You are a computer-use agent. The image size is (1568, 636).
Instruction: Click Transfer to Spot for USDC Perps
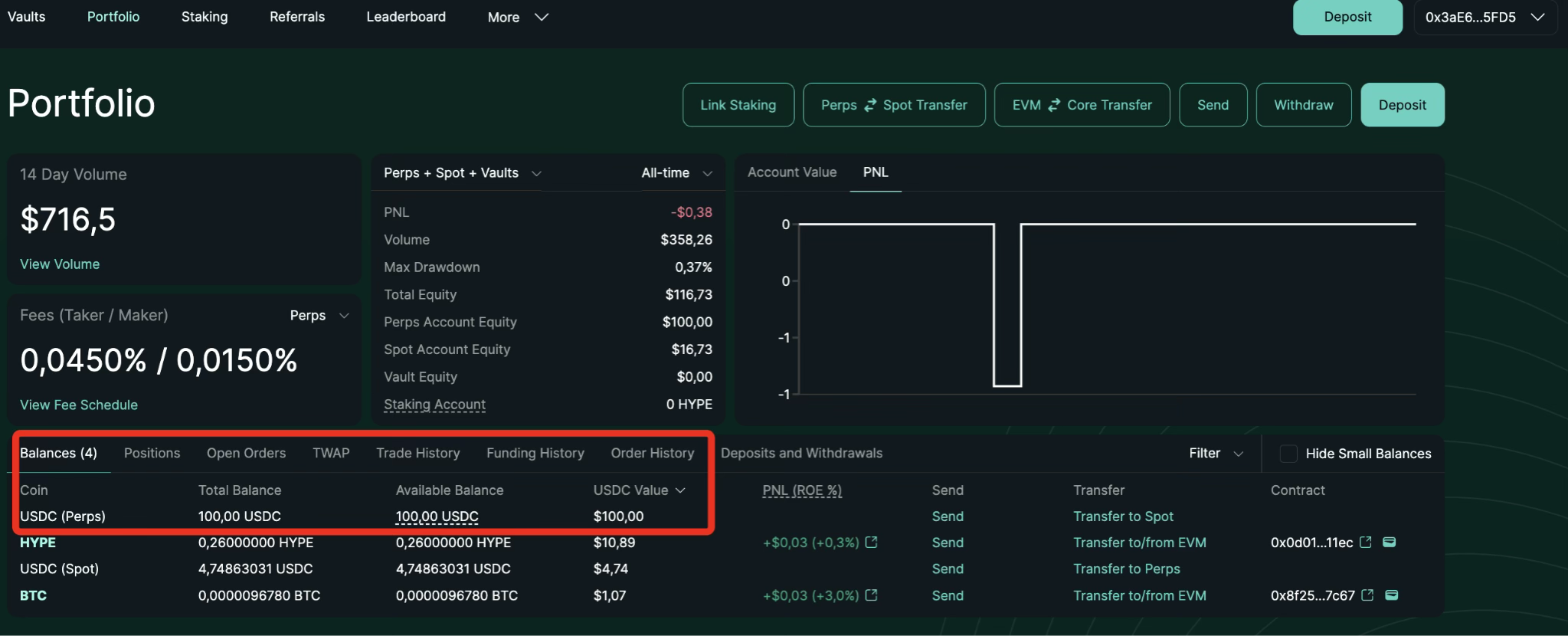click(x=1123, y=516)
